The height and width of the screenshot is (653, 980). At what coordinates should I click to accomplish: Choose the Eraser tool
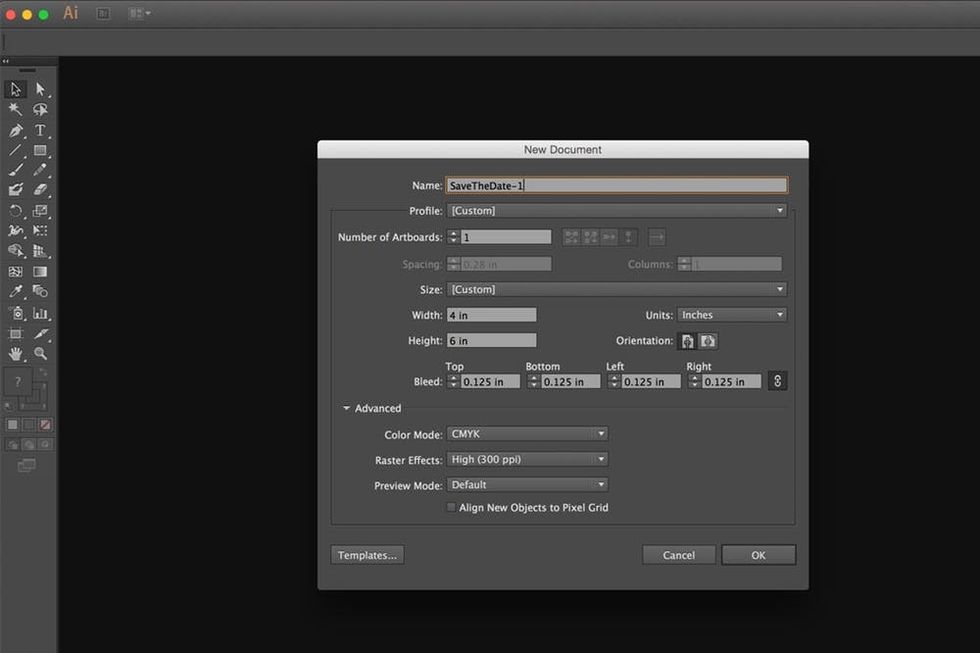click(40, 189)
